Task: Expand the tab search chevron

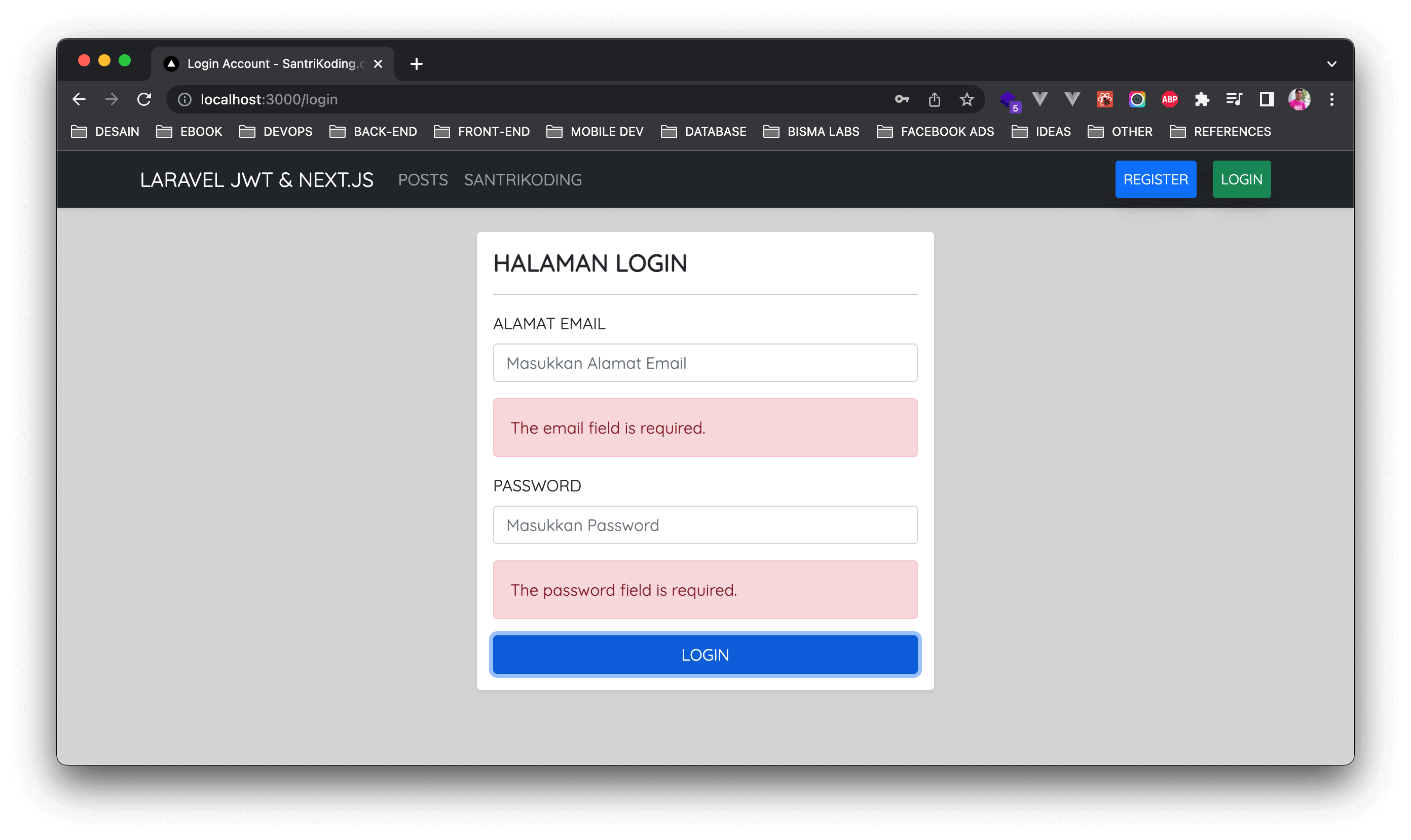Action: [1332, 64]
